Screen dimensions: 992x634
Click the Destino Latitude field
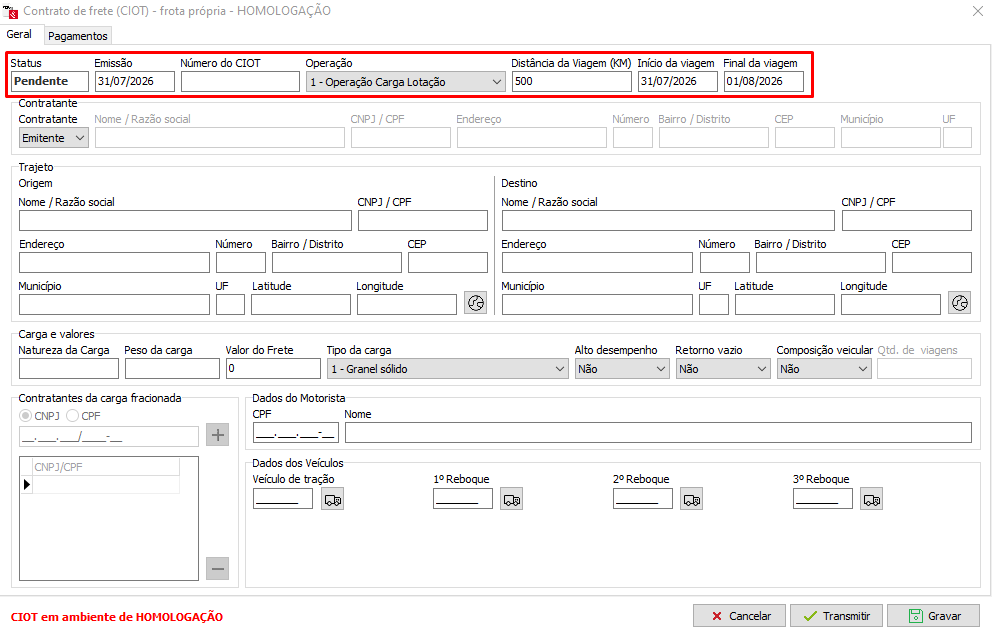(x=784, y=304)
